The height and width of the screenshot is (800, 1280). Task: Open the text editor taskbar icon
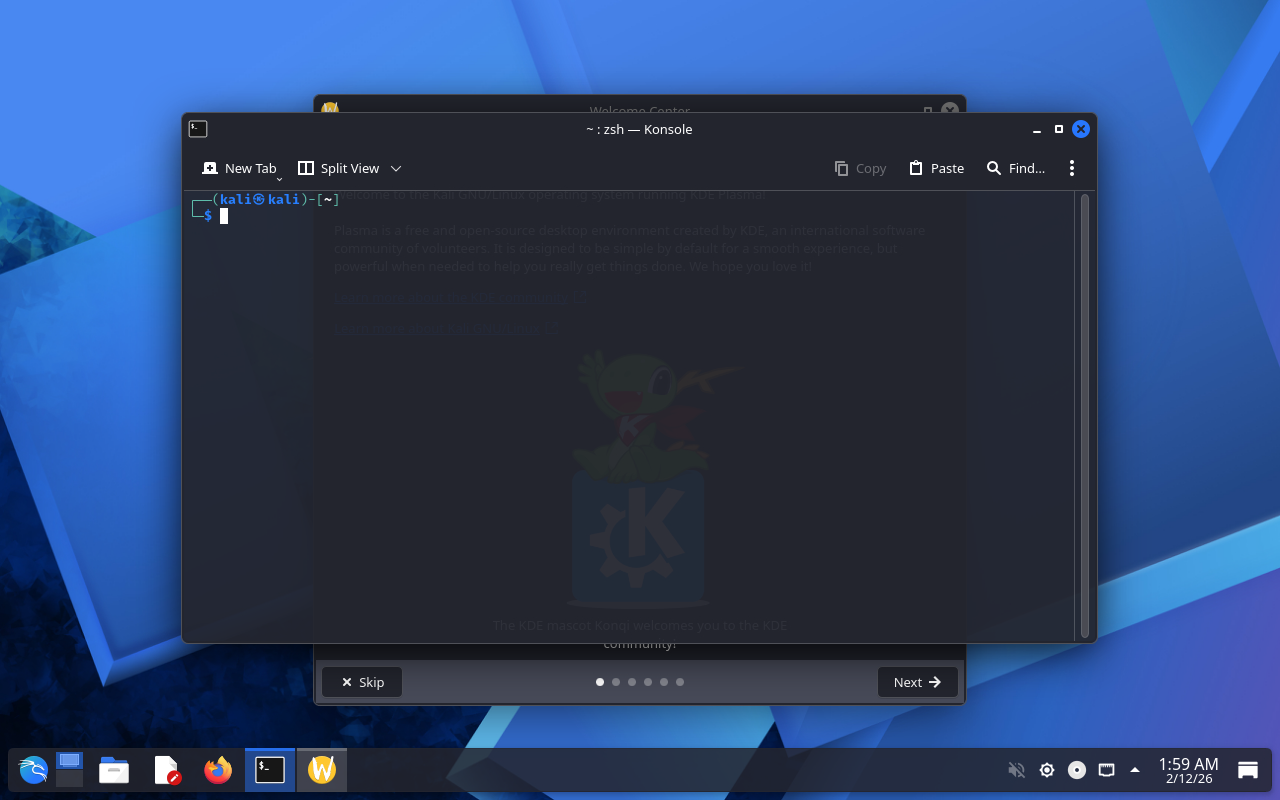(x=166, y=770)
